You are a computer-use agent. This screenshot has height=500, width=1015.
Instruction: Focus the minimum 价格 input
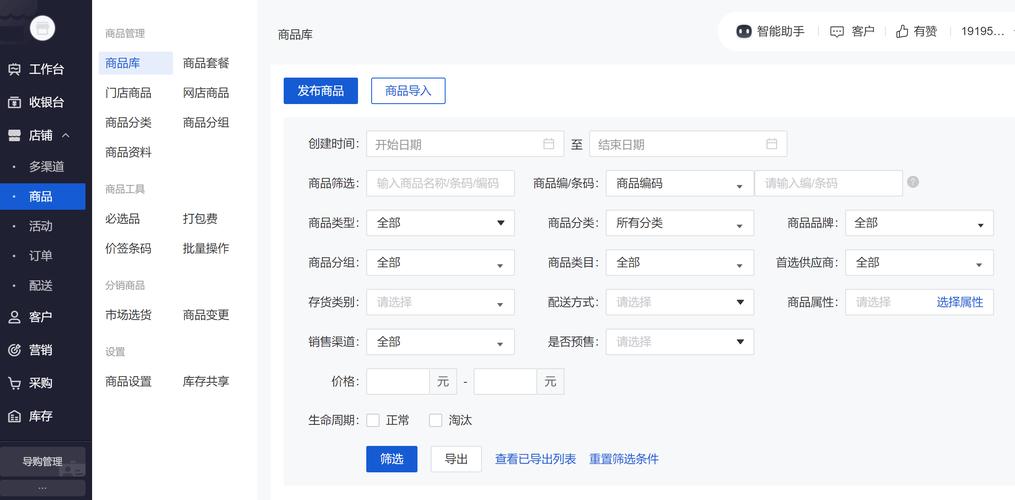(398, 381)
